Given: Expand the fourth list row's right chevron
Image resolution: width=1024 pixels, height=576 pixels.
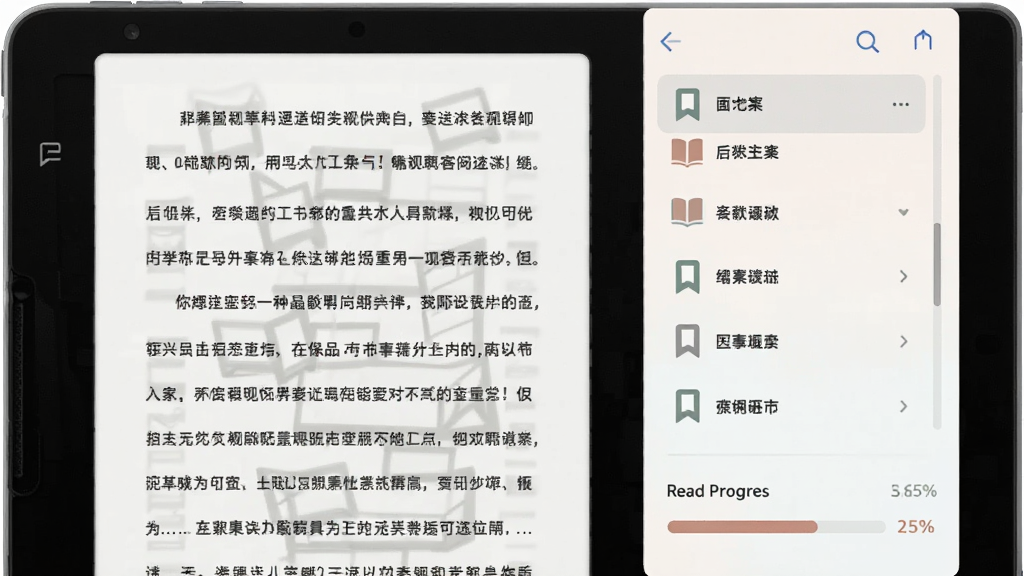Looking at the screenshot, I should 903,277.
